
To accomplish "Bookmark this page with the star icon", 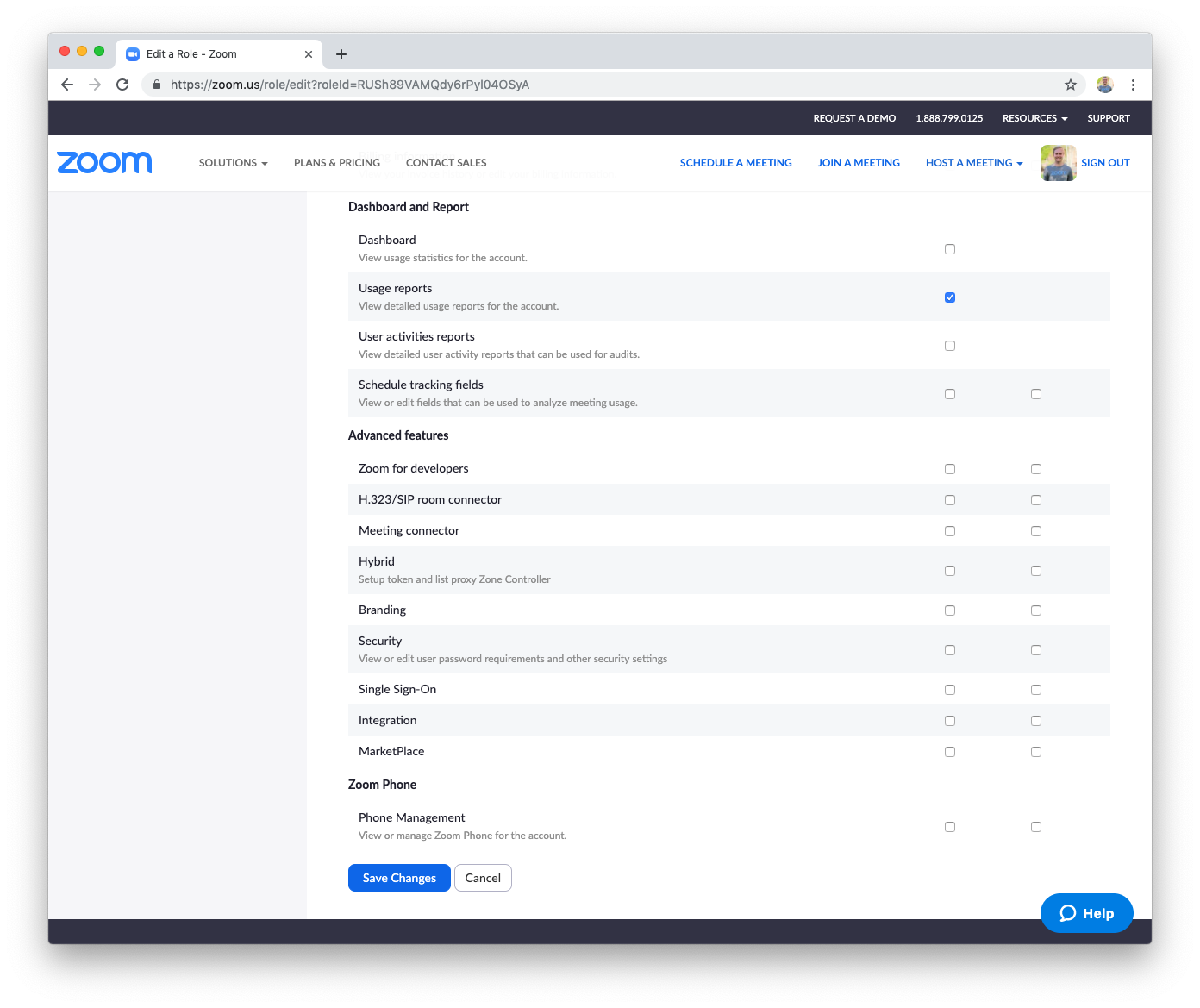I will (x=1071, y=85).
